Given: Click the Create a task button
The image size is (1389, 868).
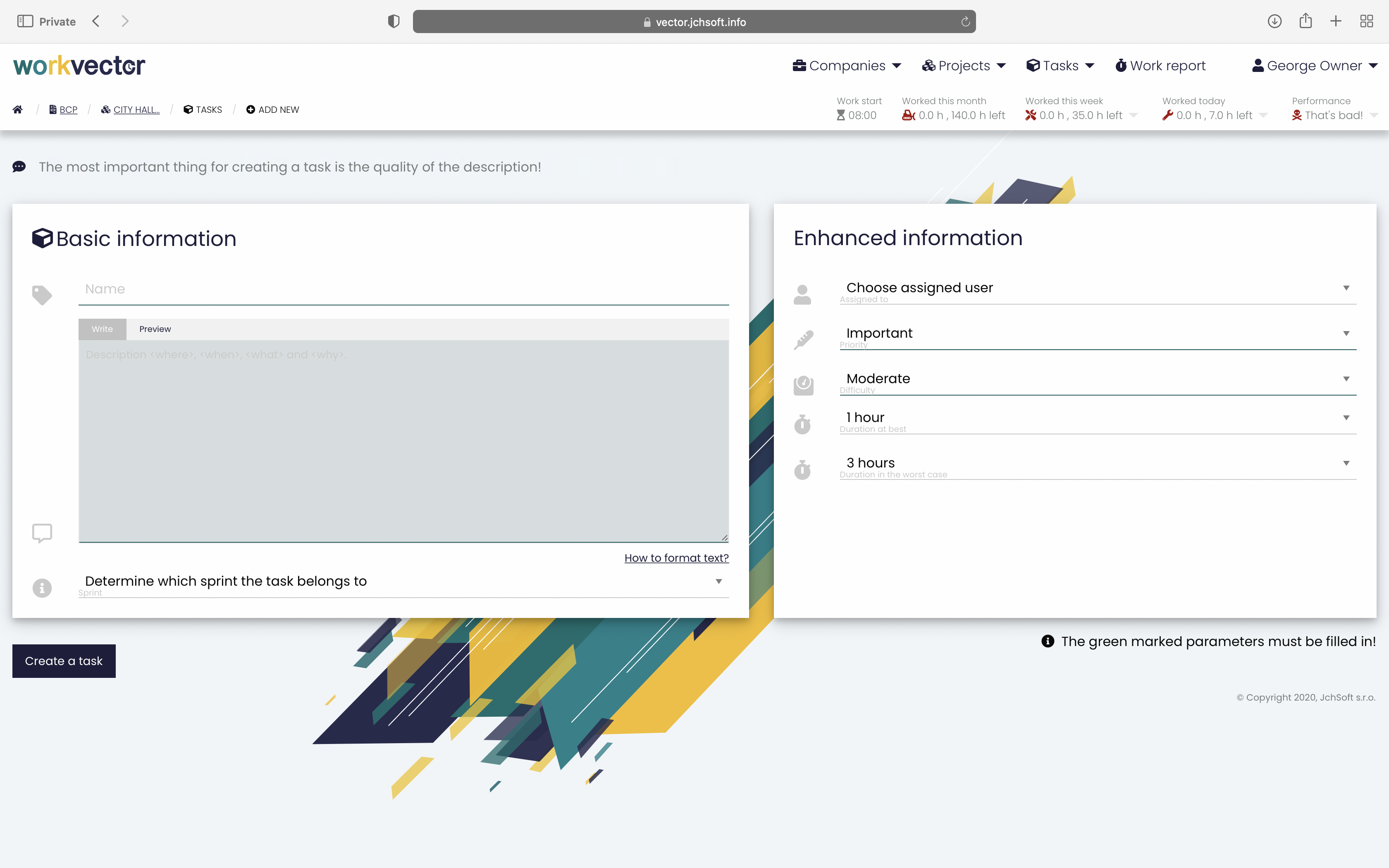Looking at the screenshot, I should point(64,661).
